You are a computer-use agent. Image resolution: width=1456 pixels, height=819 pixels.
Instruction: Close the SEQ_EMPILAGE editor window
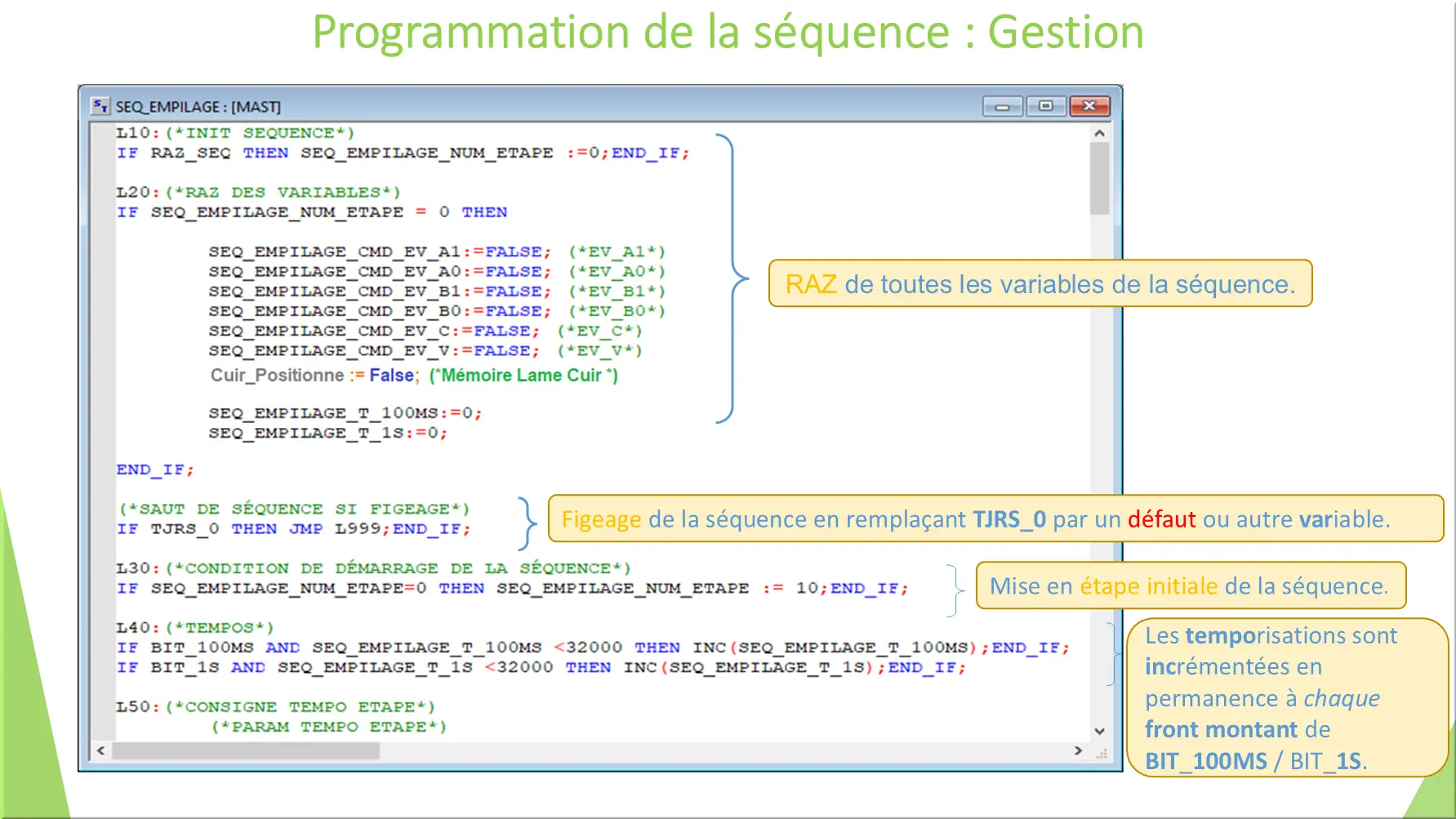pyautogui.click(x=1090, y=105)
